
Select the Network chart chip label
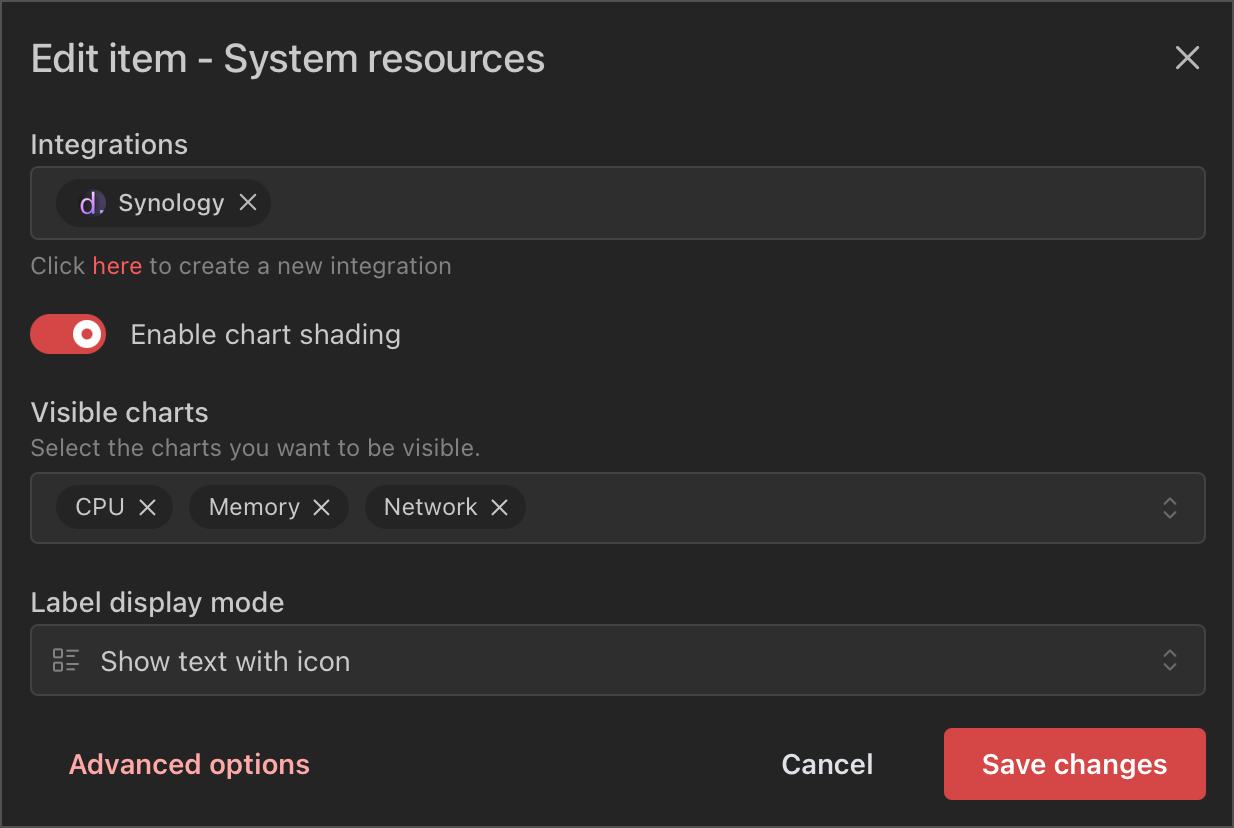[430, 507]
